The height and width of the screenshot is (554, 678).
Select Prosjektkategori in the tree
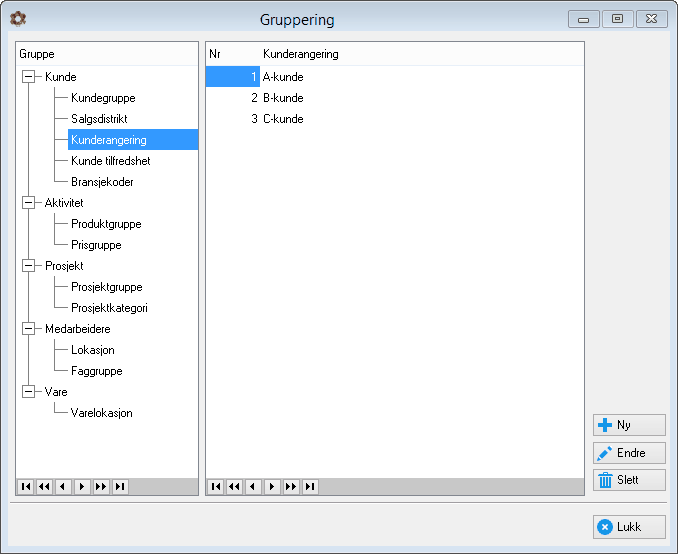pyautogui.click(x=109, y=308)
